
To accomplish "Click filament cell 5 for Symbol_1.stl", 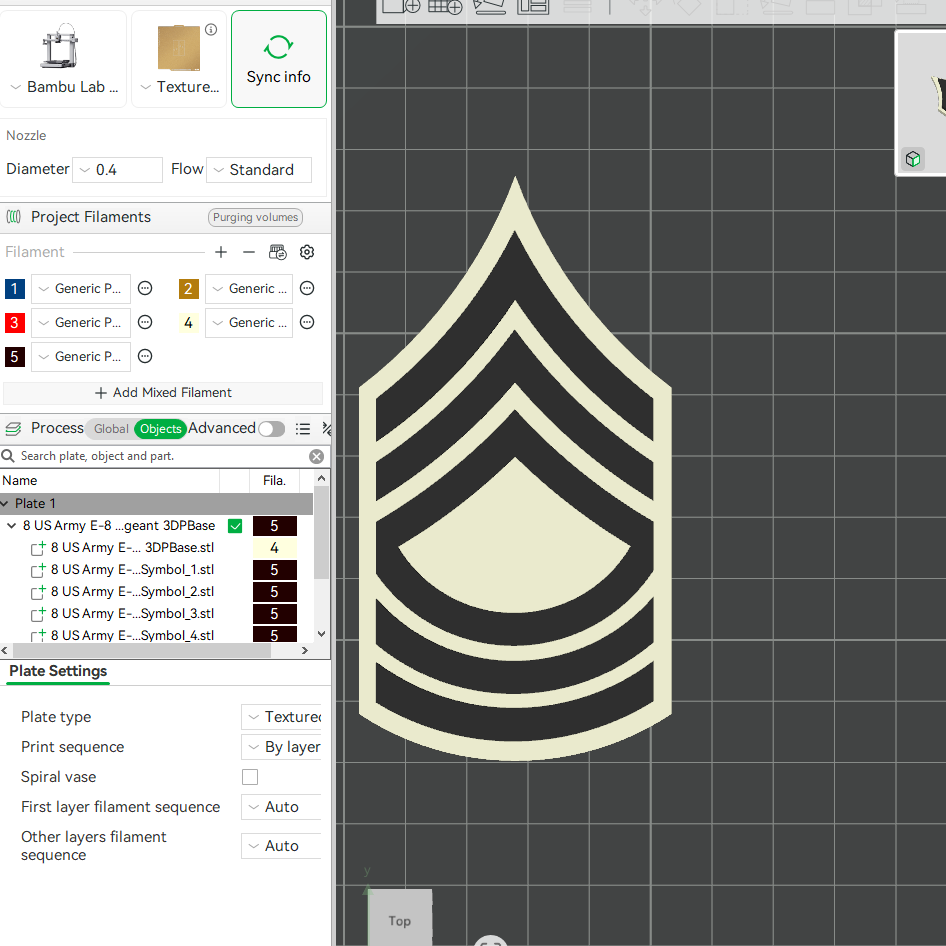I will tap(275, 570).
